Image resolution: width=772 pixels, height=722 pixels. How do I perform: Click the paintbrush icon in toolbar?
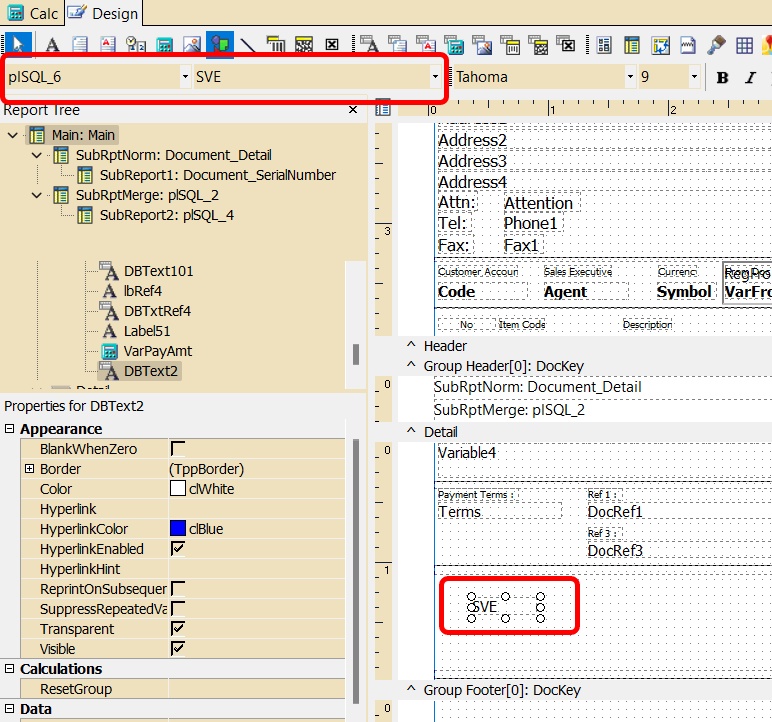(x=716, y=45)
